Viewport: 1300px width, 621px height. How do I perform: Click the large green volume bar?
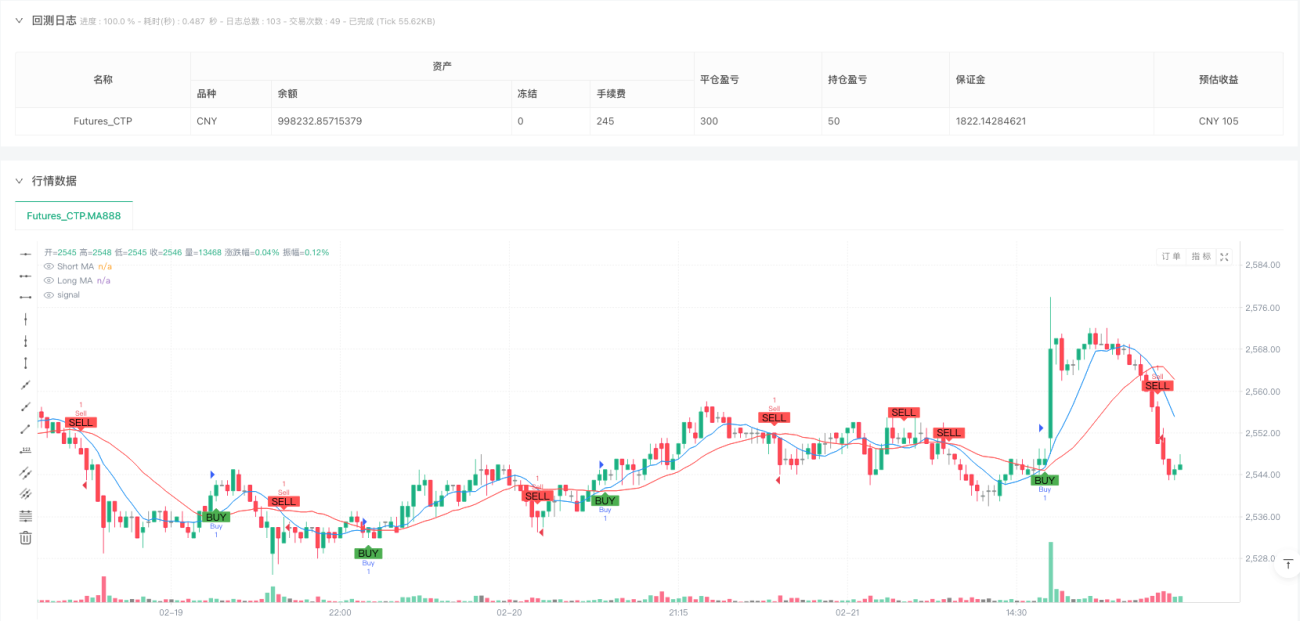pos(1050,572)
